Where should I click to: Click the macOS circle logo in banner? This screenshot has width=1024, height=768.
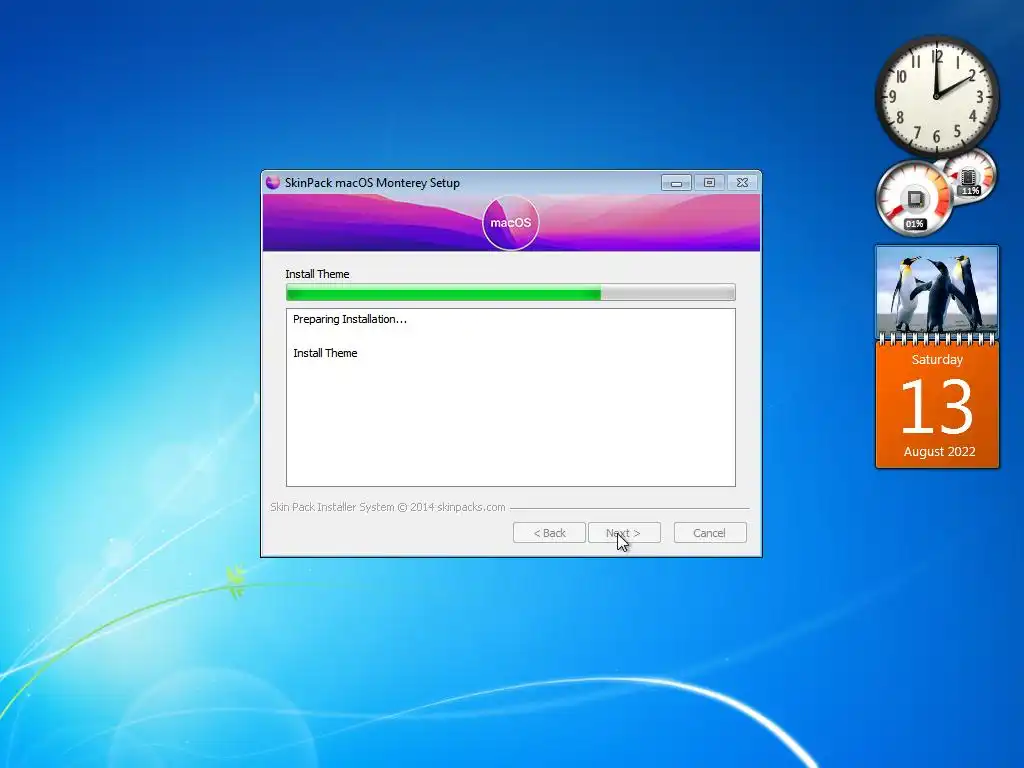coord(511,223)
